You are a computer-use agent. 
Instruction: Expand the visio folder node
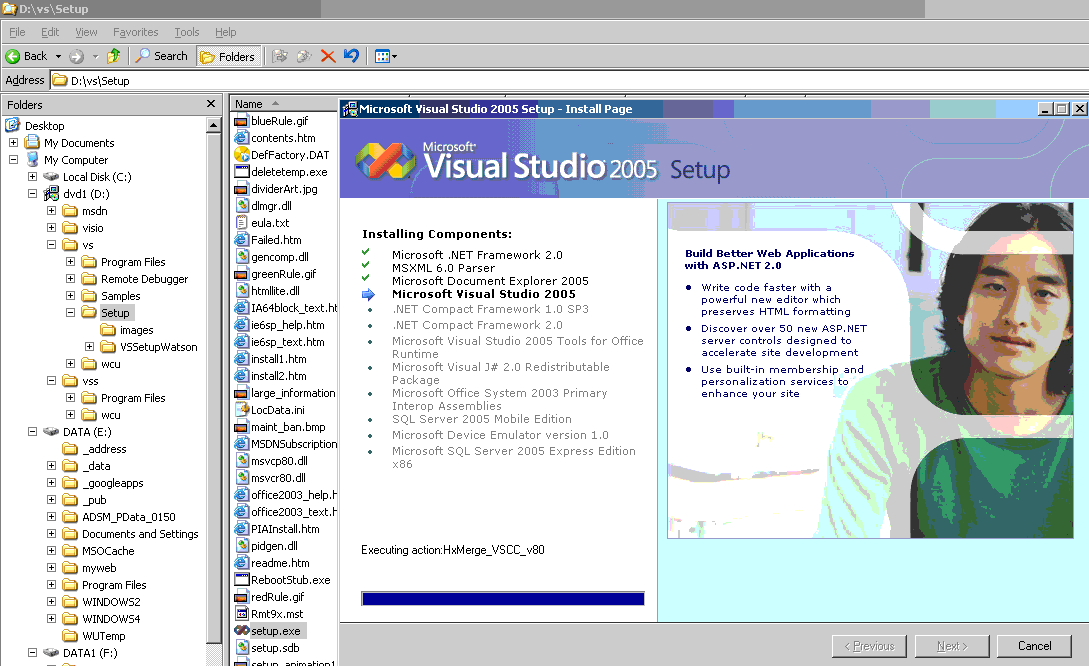pos(51,227)
